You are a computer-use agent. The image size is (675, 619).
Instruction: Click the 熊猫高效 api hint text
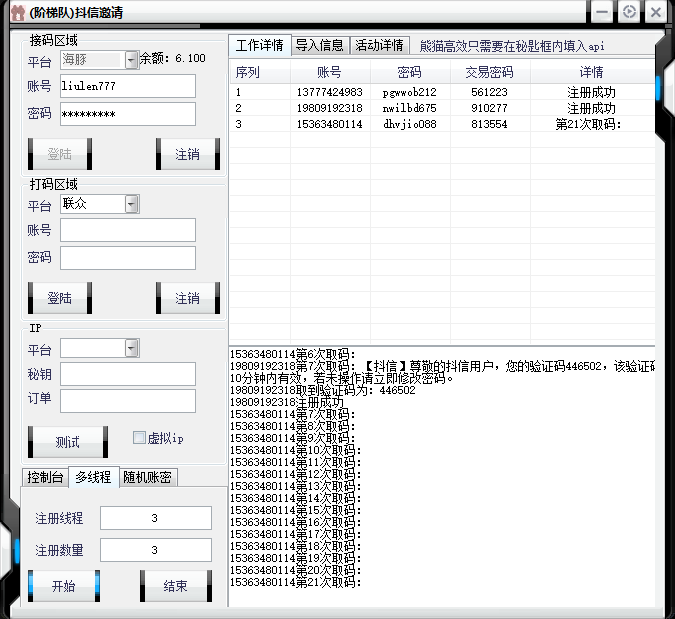[512, 46]
